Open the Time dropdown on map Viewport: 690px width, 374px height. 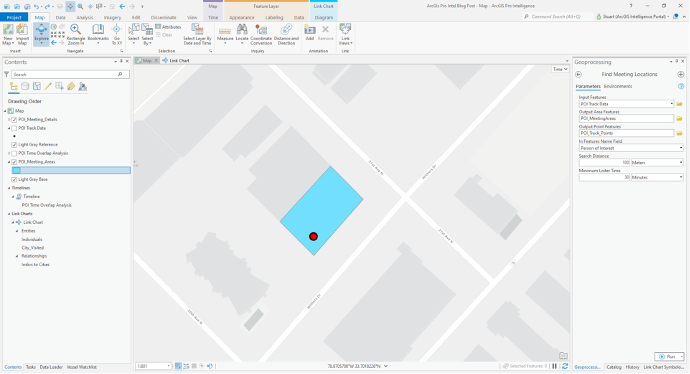pos(560,69)
